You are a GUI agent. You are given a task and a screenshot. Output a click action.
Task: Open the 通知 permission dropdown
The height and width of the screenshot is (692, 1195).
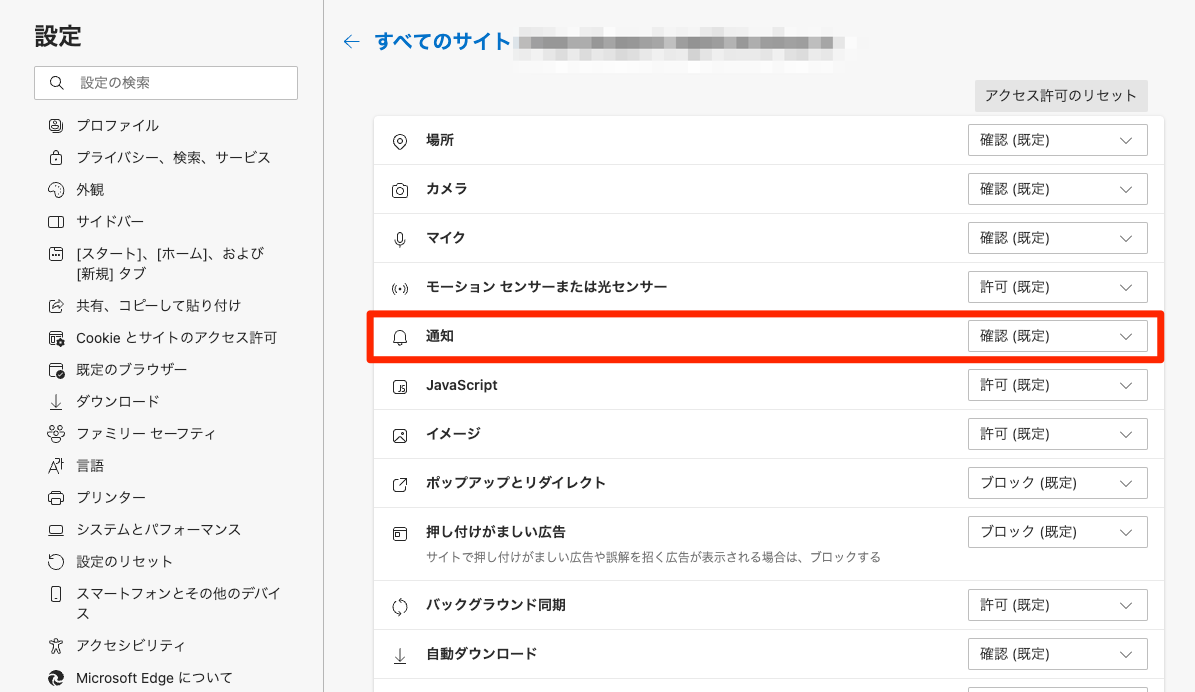coord(1057,336)
